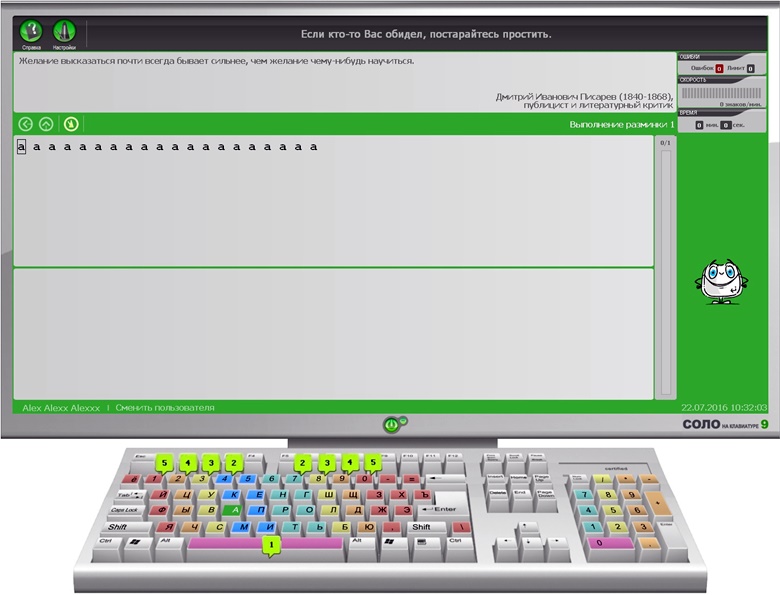Screen dimensions: 780x595
Task: Click the vertical scrollbar beside typing area
Action: click(x=666, y=270)
